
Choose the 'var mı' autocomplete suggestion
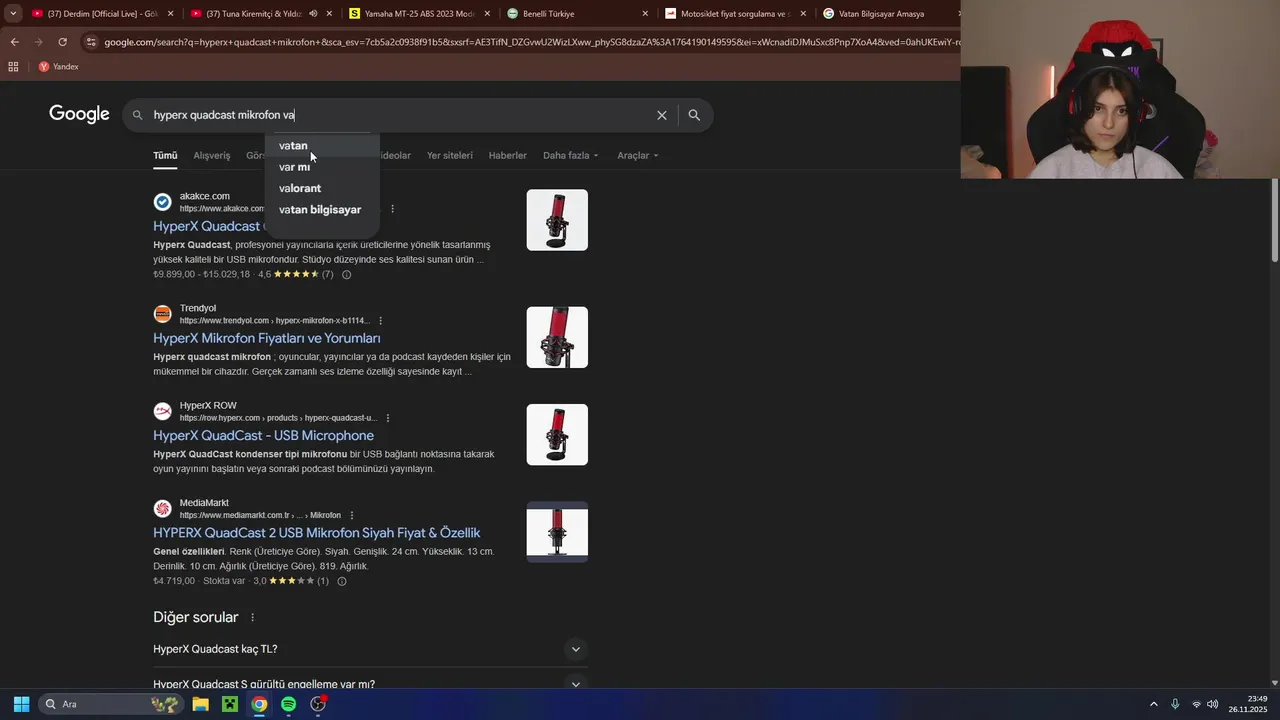click(x=322, y=167)
